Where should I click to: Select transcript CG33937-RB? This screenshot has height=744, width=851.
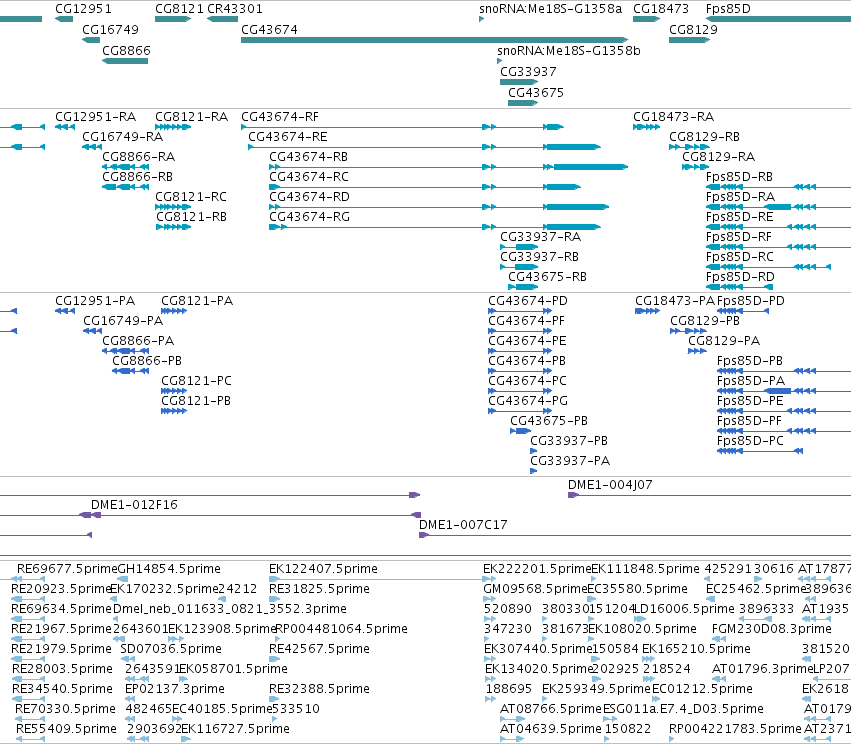tap(519, 267)
